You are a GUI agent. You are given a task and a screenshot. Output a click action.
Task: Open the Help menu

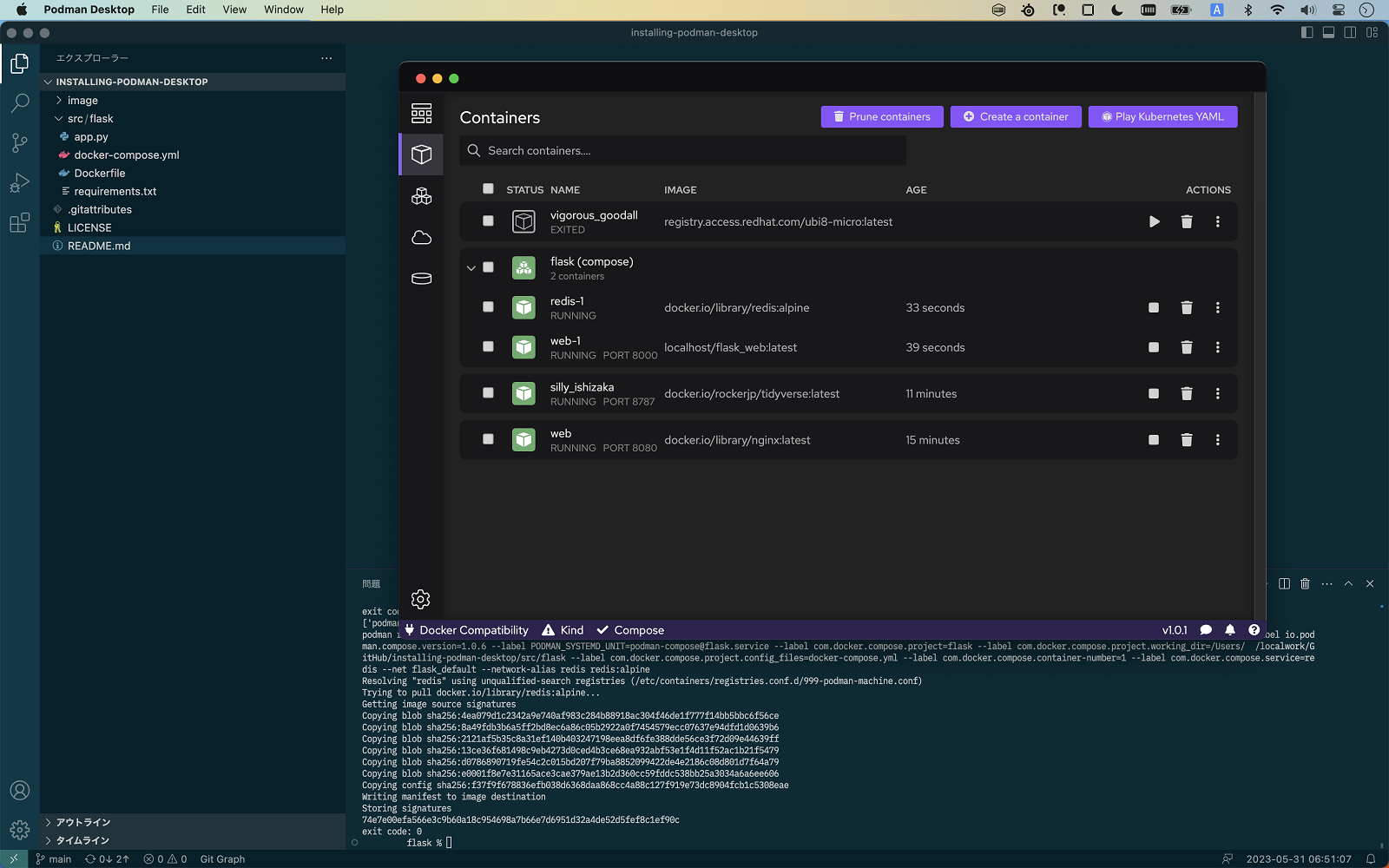(x=332, y=10)
